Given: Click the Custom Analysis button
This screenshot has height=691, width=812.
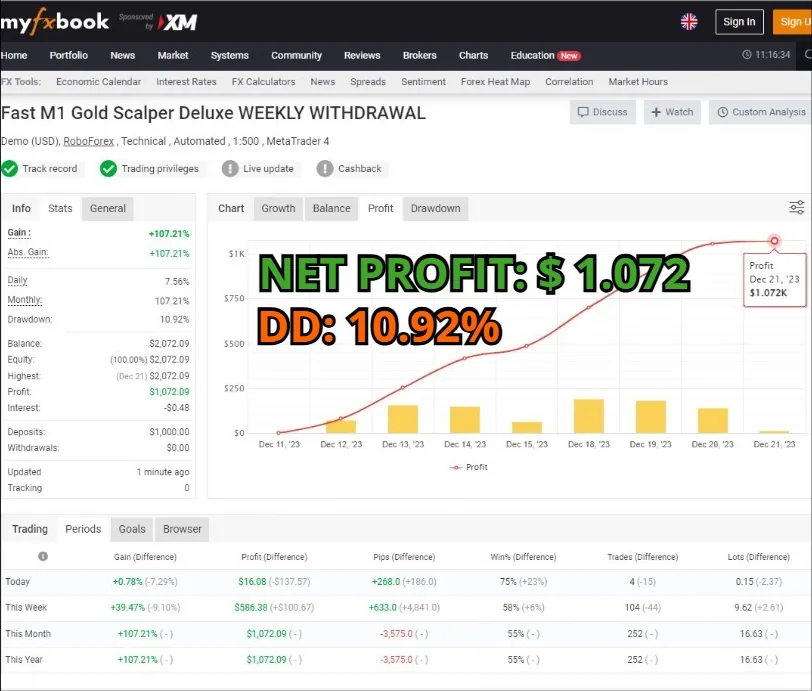Looking at the screenshot, I should click(x=760, y=112).
